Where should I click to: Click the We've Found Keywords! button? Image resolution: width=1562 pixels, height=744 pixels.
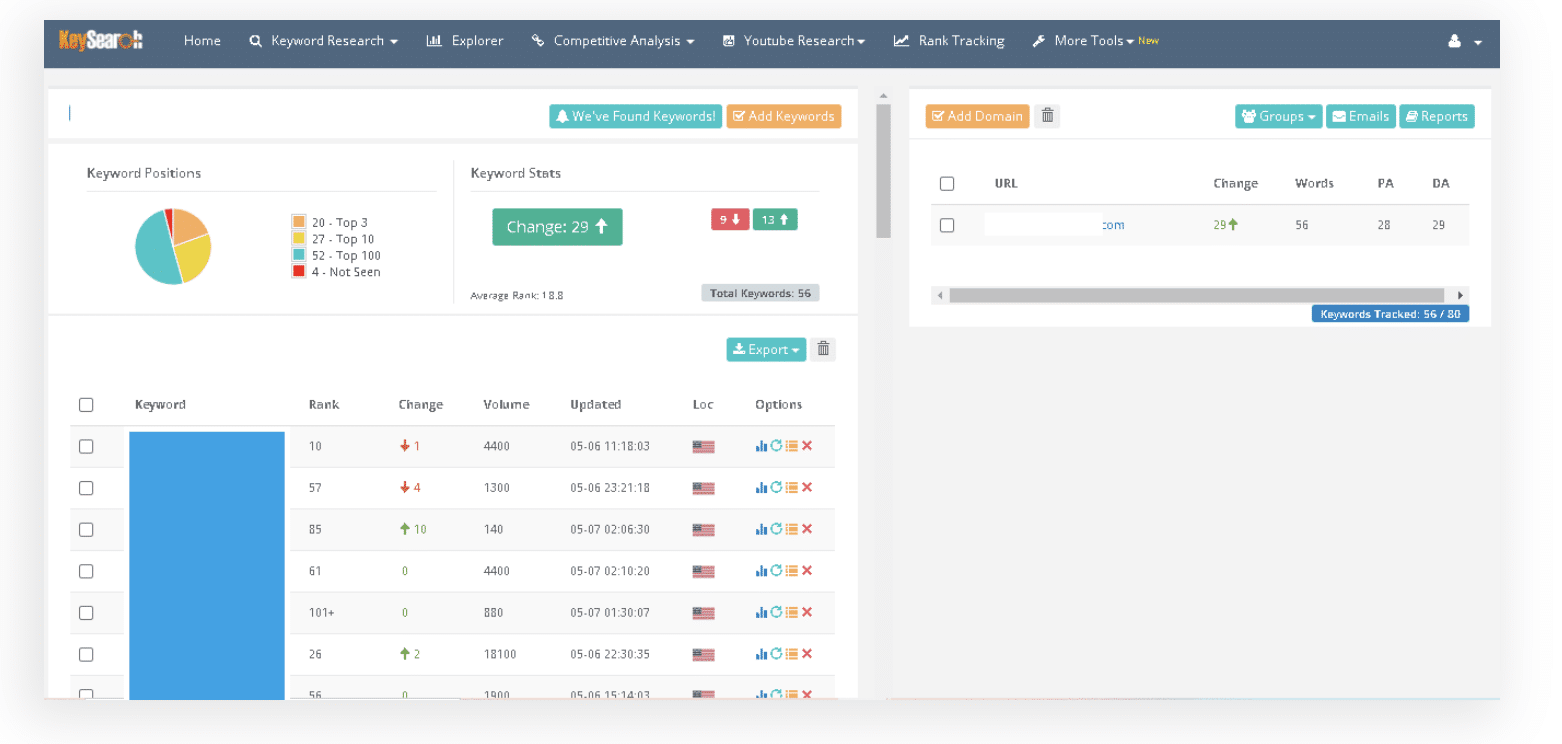point(635,116)
